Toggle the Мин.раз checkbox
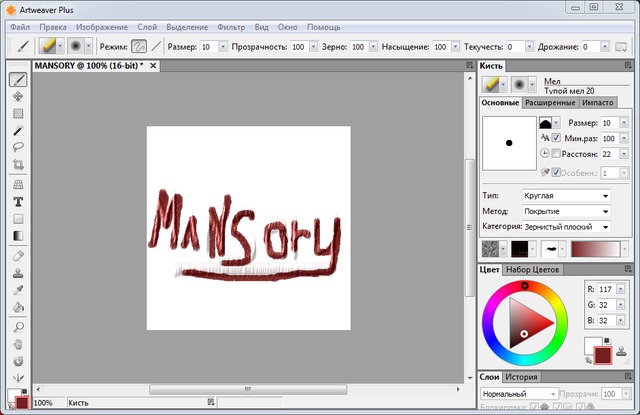Screen dimensions: 640x415 pos(556,138)
